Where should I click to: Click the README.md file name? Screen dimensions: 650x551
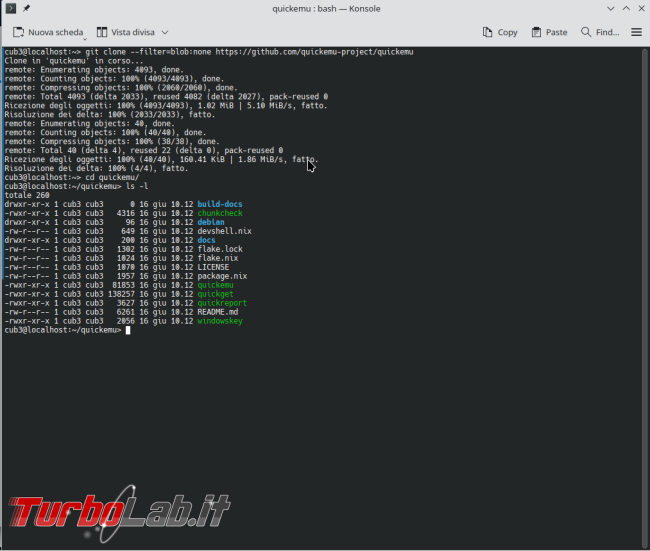pyautogui.click(x=218, y=312)
